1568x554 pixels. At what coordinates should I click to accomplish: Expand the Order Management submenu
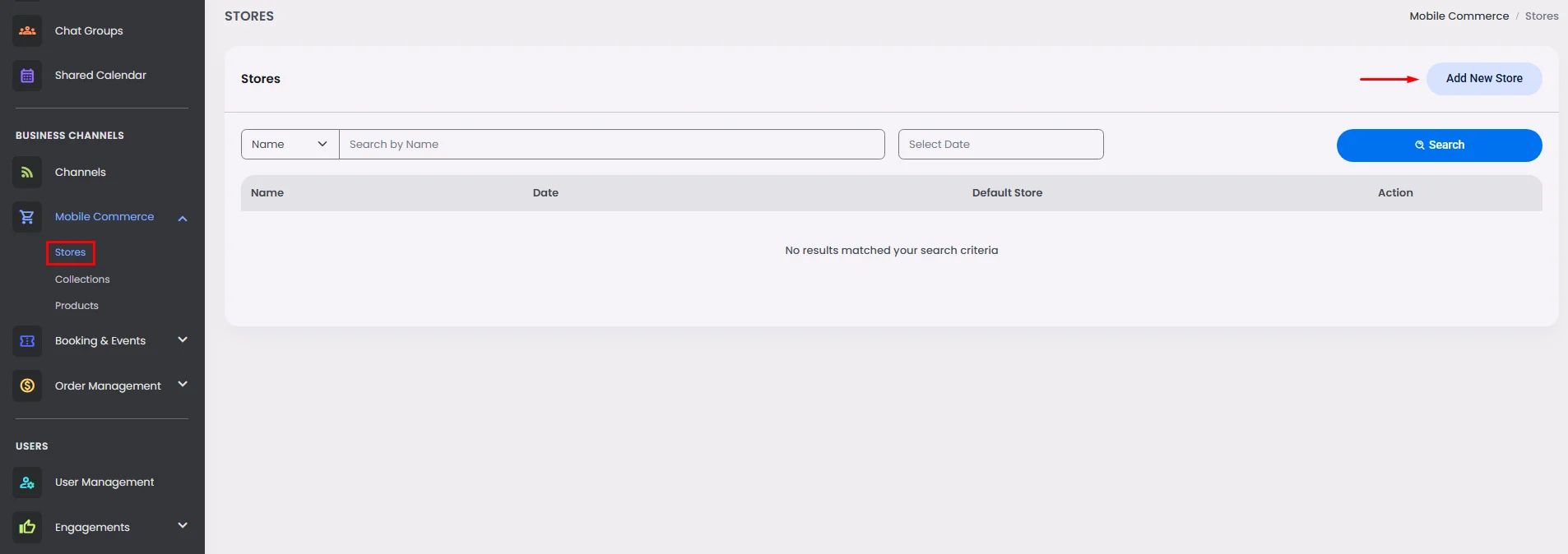click(183, 384)
